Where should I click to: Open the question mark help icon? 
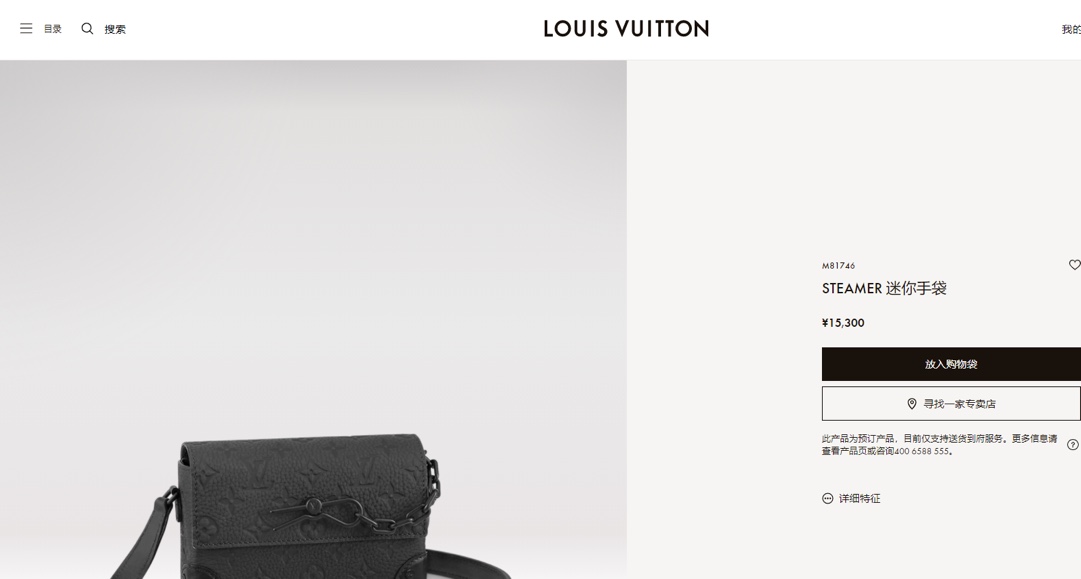point(1073,445)
